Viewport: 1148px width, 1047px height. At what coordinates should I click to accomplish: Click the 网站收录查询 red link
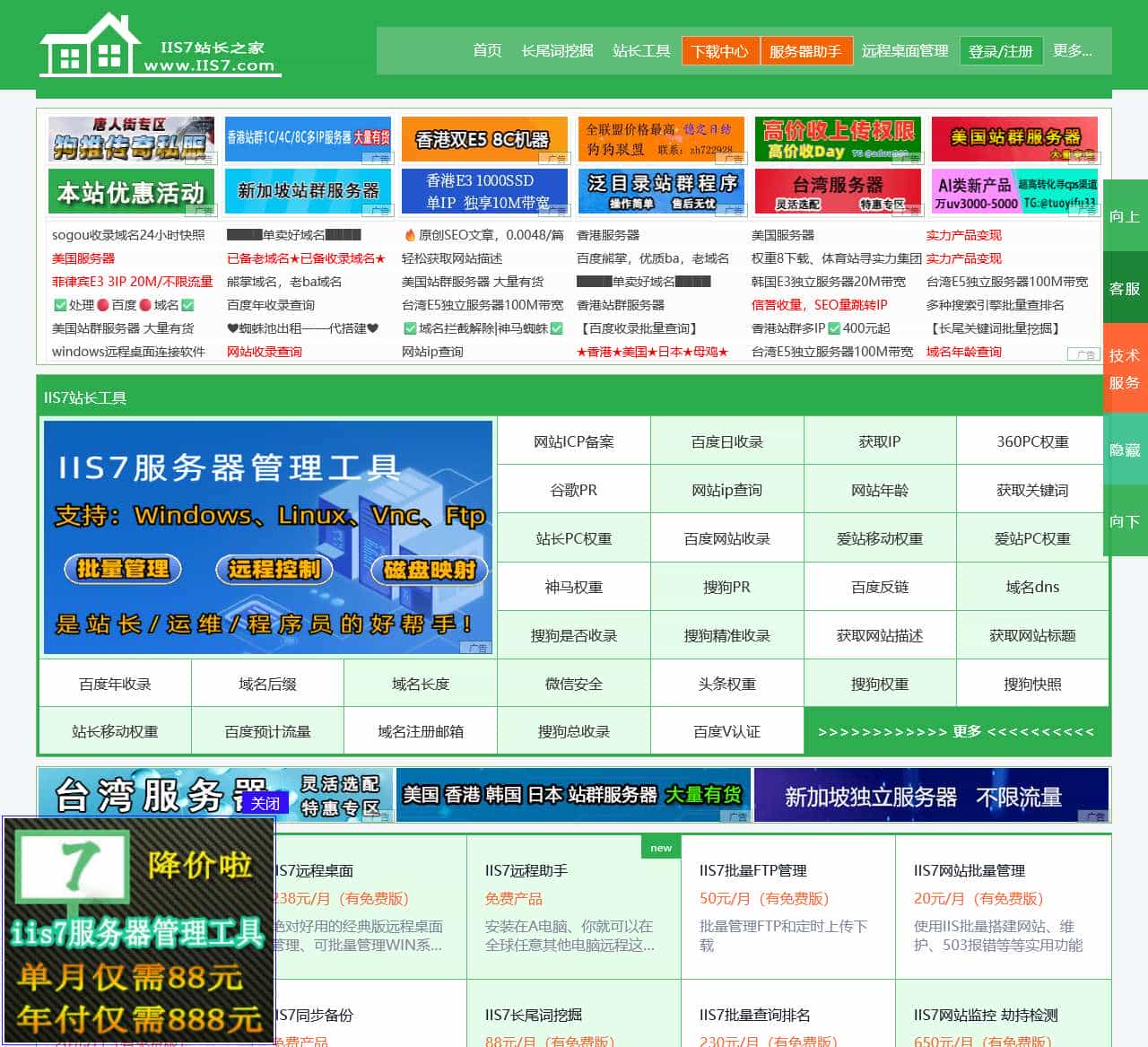pos(265,352)
